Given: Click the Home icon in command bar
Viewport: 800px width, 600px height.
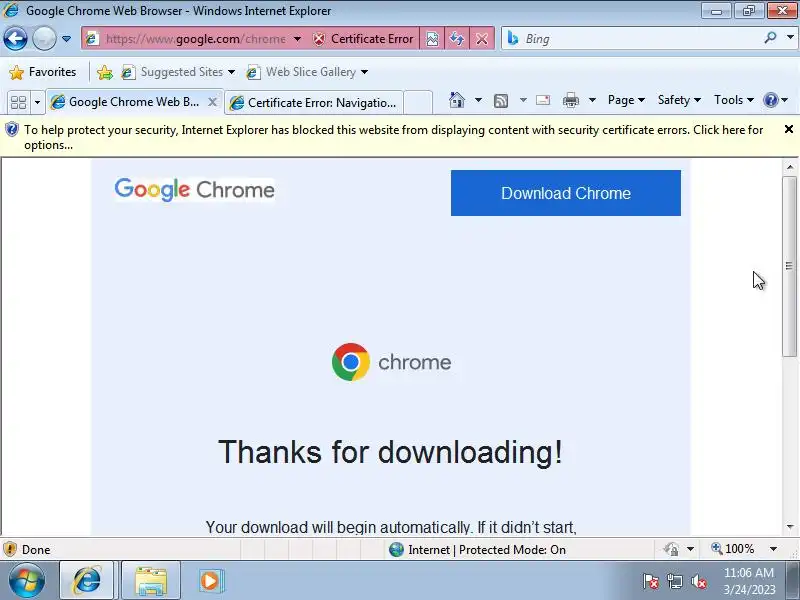Looking at the screenshot, I should (x=457, y=100).
